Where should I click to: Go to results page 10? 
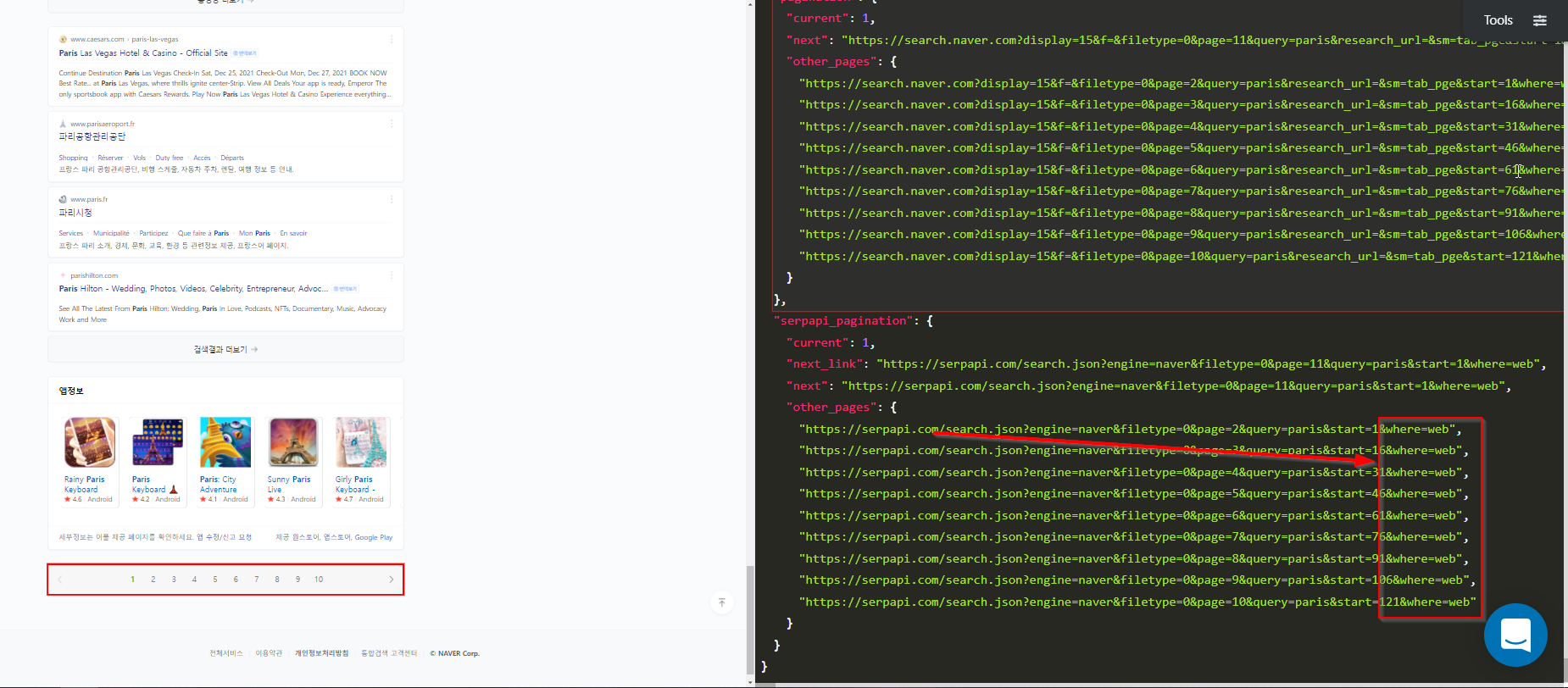tap(319, 580)
